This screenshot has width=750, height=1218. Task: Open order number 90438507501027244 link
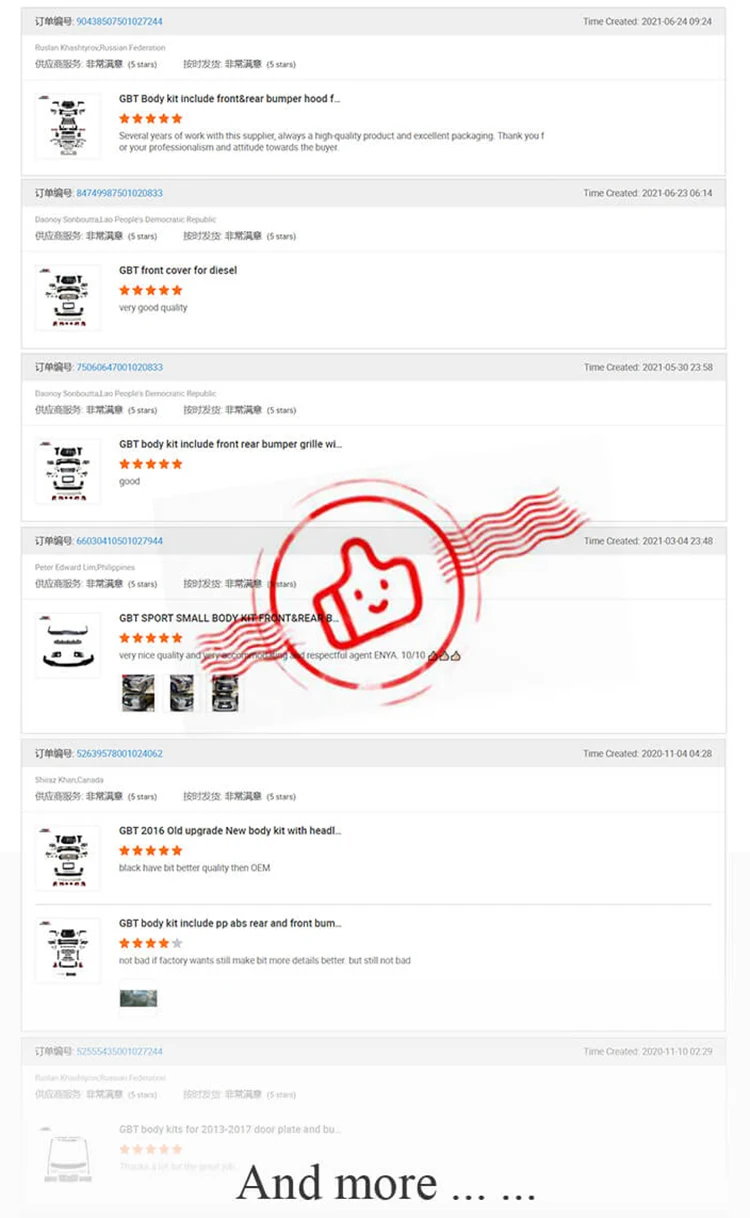click(x=119, y=21)
